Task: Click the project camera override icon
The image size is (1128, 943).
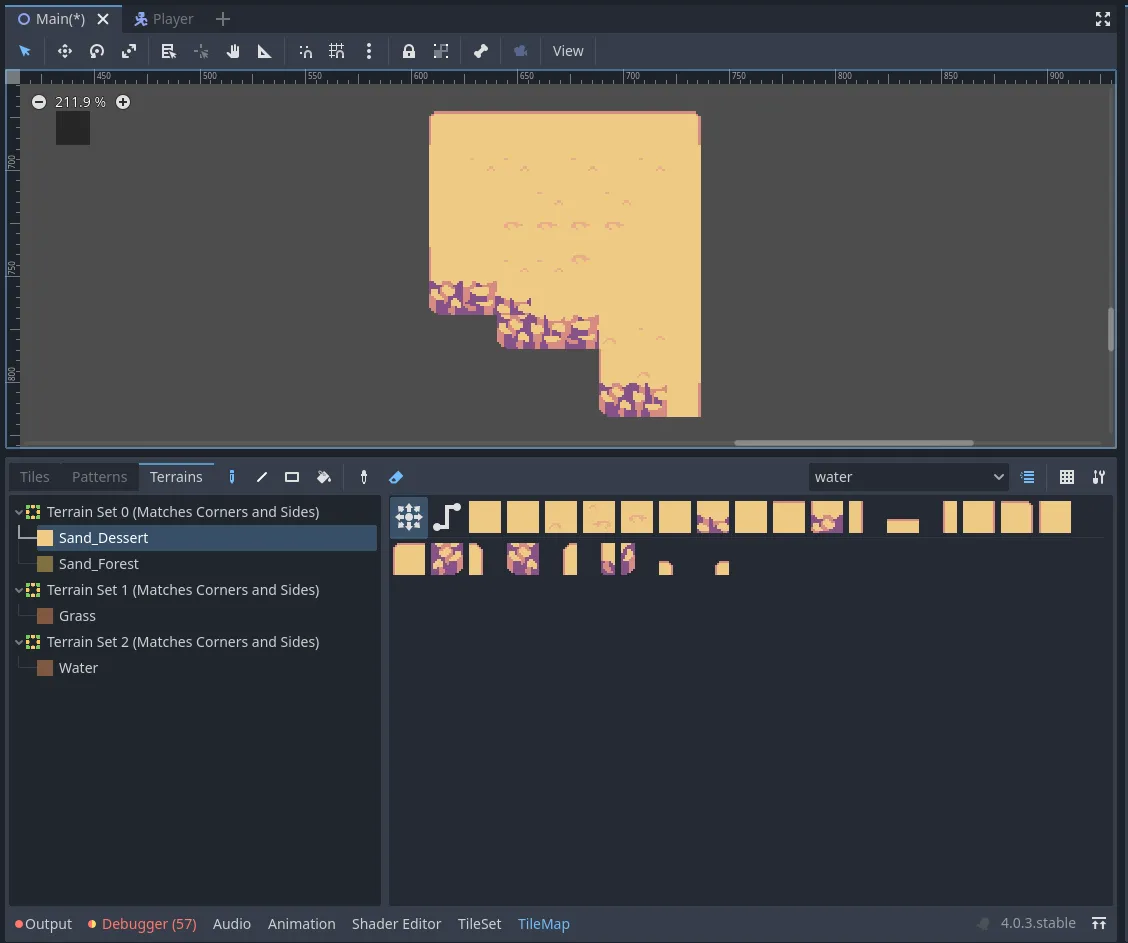Action: tap(521, 51)
